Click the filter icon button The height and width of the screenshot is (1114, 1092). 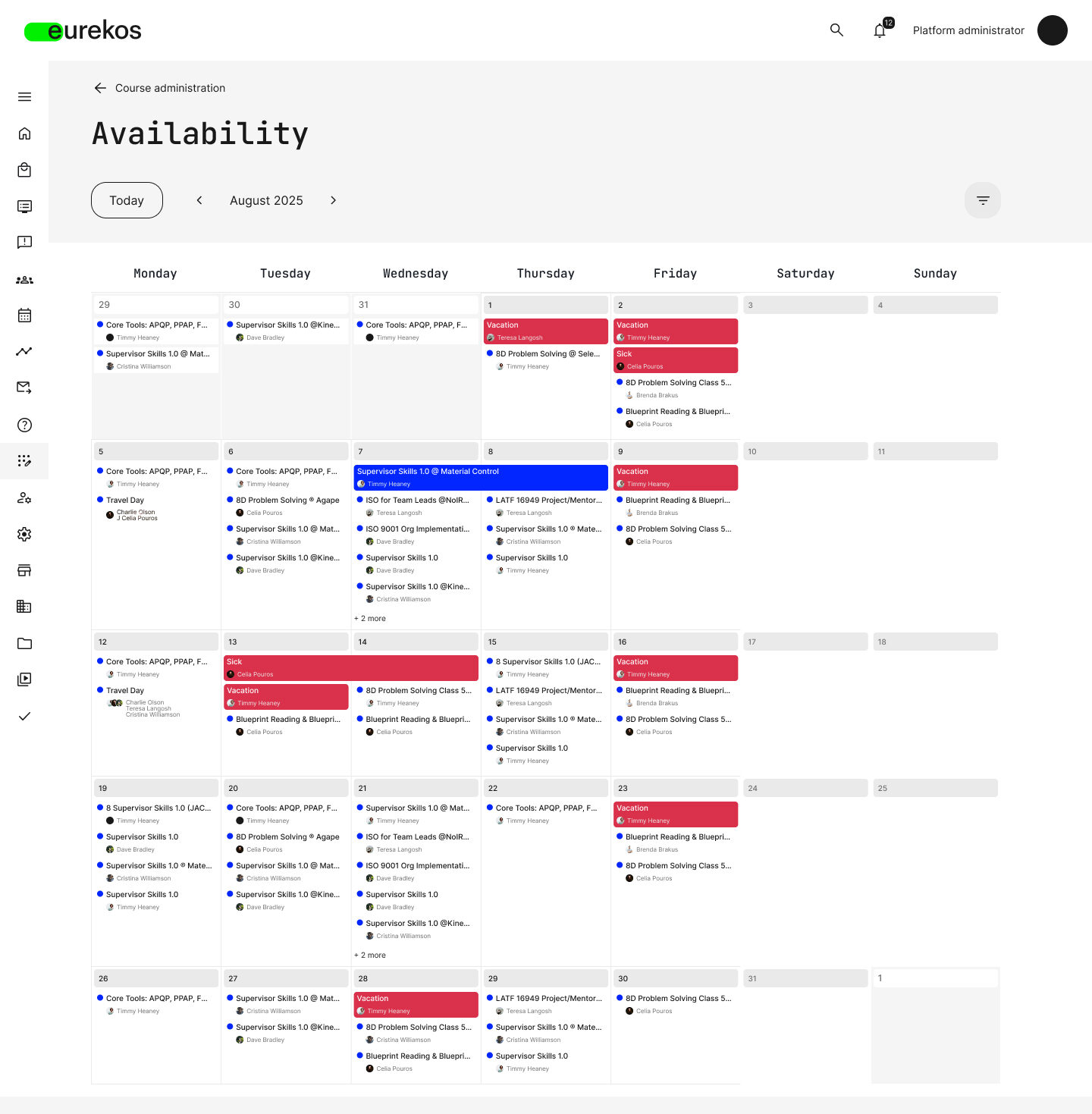[983, 200]
